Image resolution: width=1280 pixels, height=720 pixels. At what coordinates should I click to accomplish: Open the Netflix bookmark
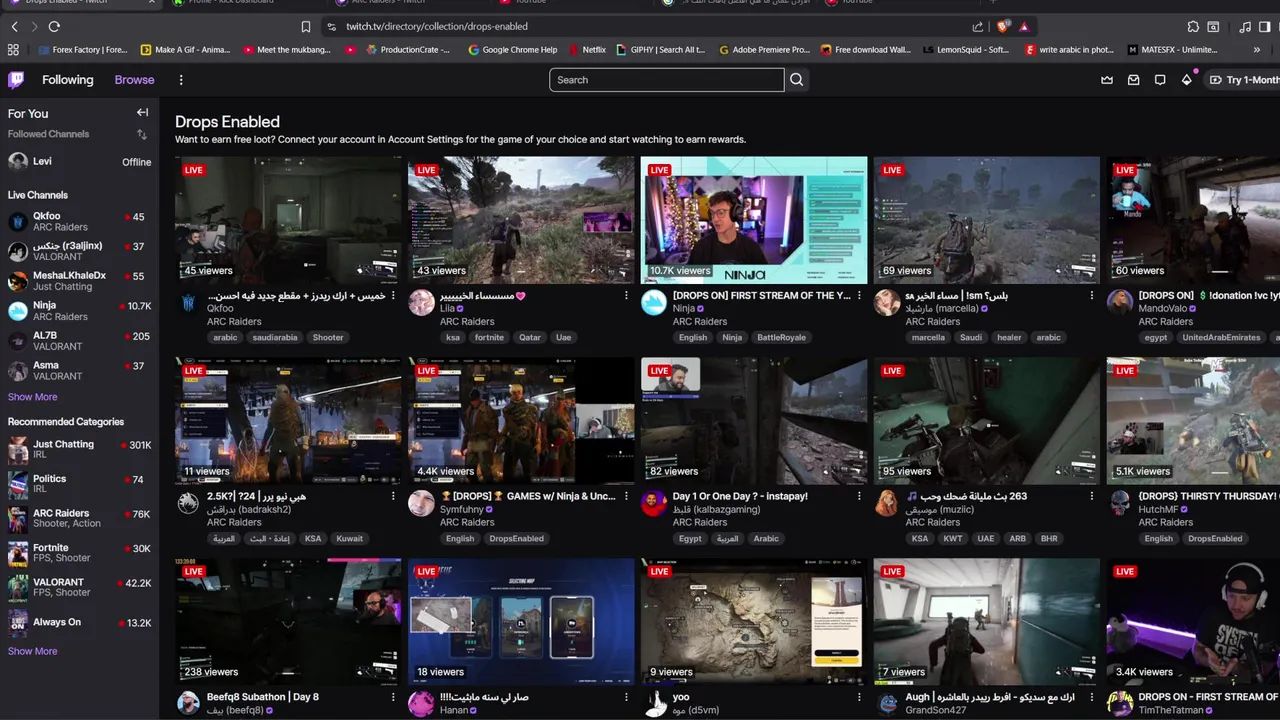586,50
